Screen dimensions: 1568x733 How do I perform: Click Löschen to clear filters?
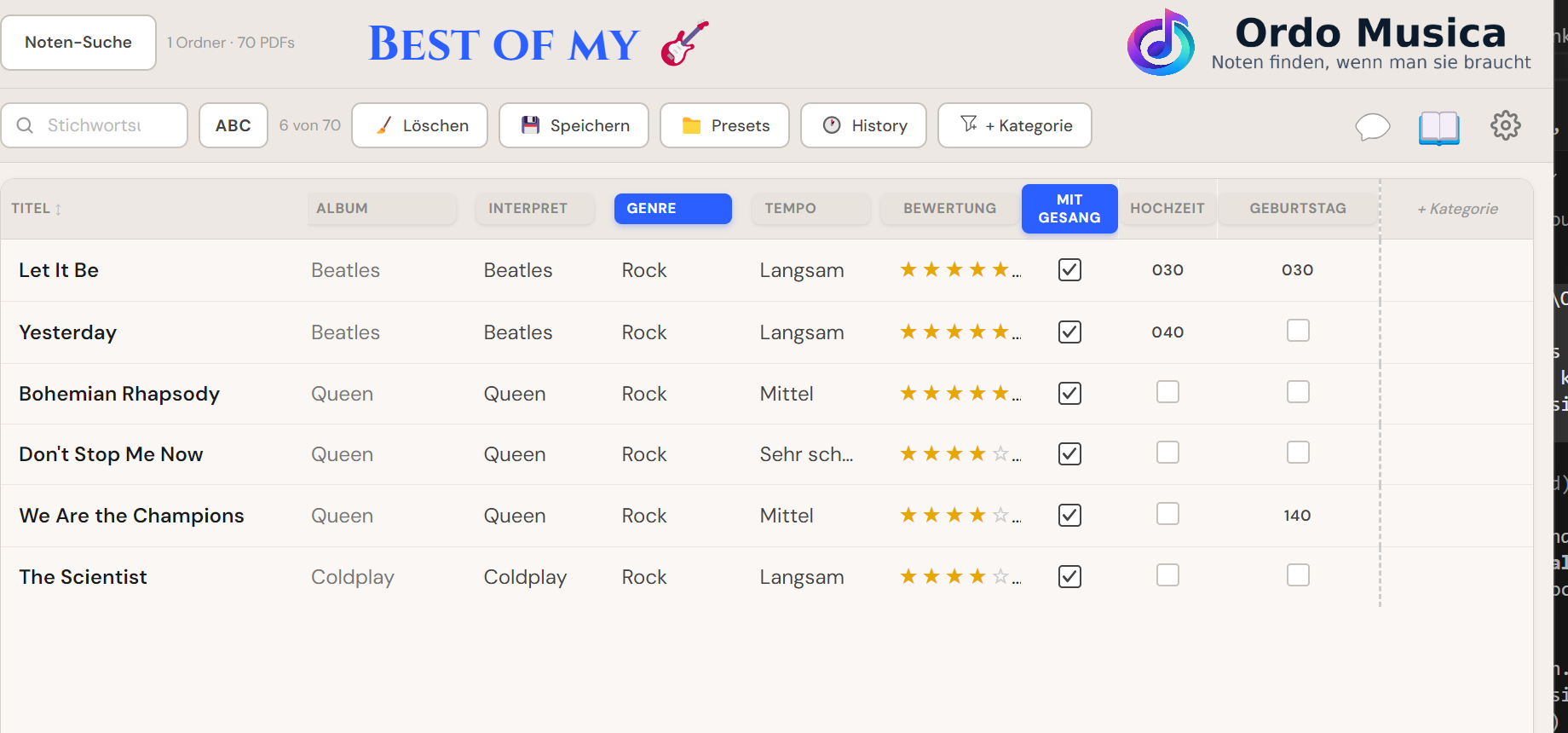(420, 125)
